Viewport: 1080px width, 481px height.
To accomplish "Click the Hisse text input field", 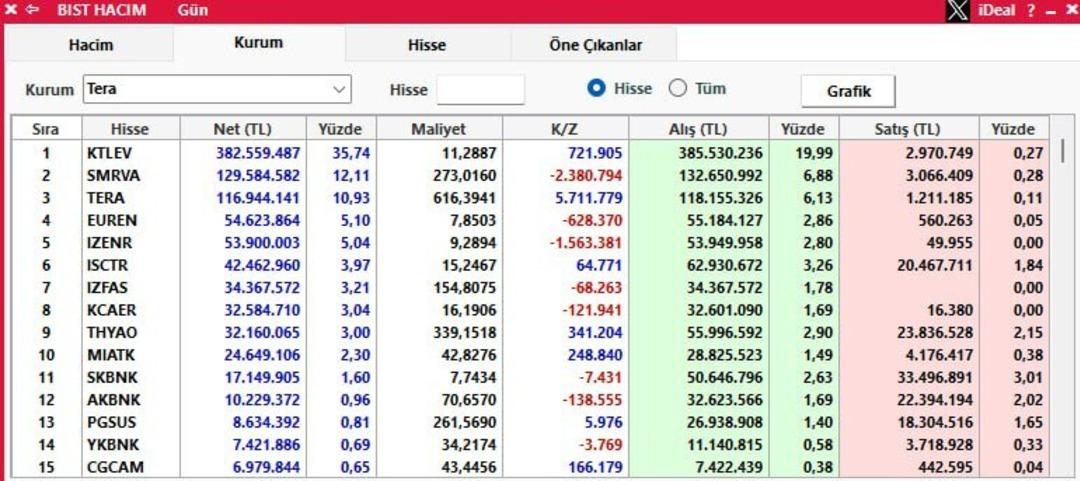I will pyautogui.click(x=481, y=90).
